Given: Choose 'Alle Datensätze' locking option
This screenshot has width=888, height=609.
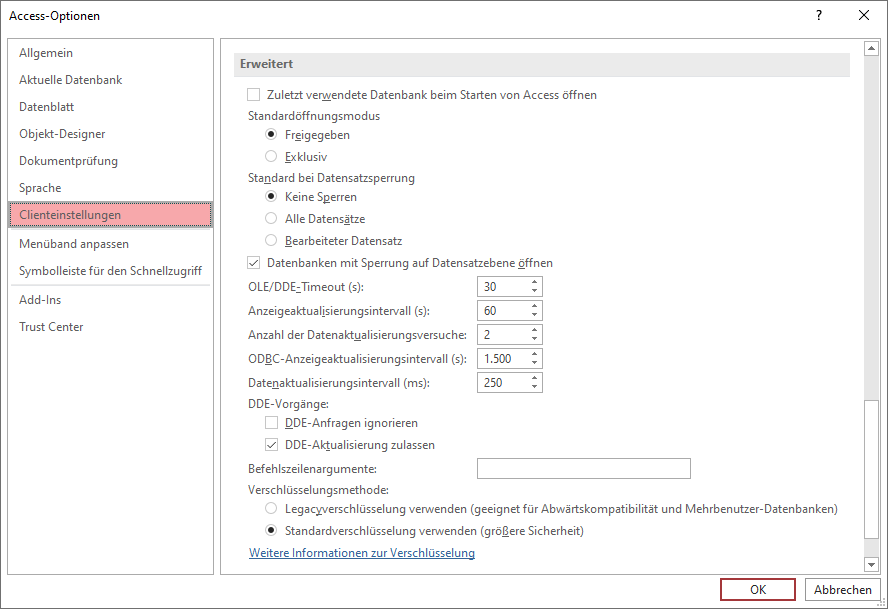Looking at the screenshot, I should pos(271,218).
